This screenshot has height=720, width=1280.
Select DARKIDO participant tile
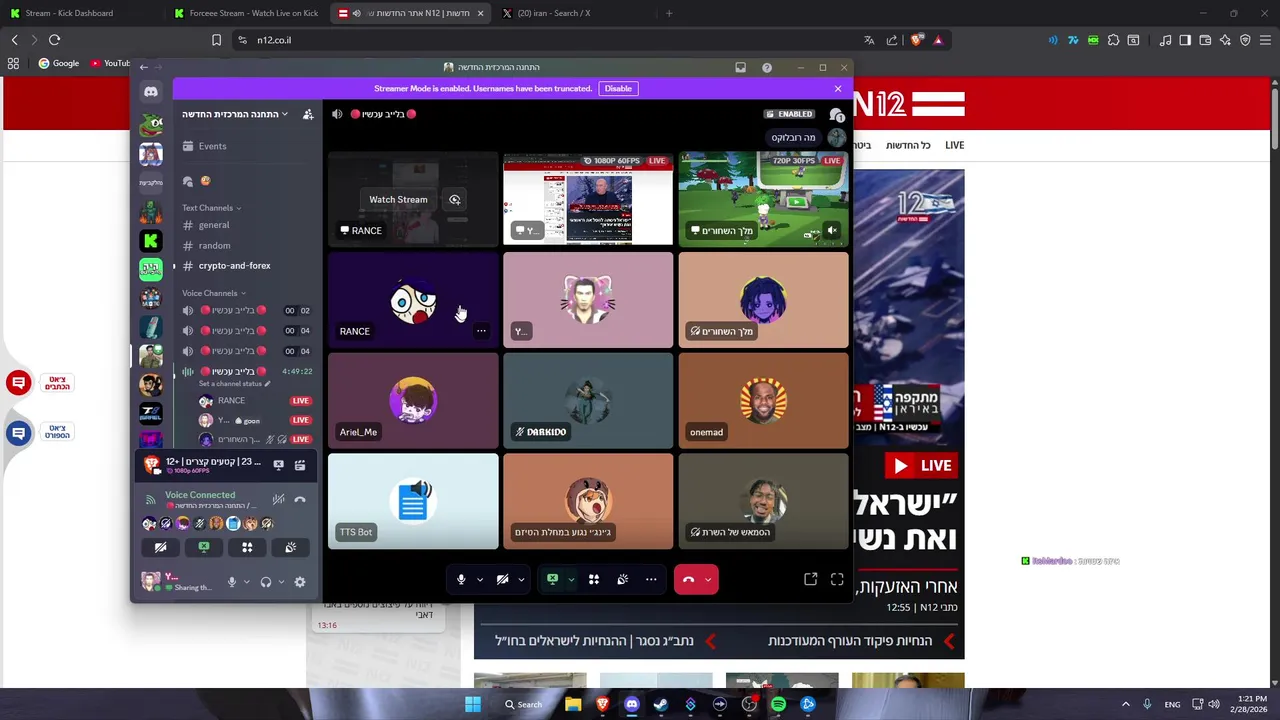588,400
